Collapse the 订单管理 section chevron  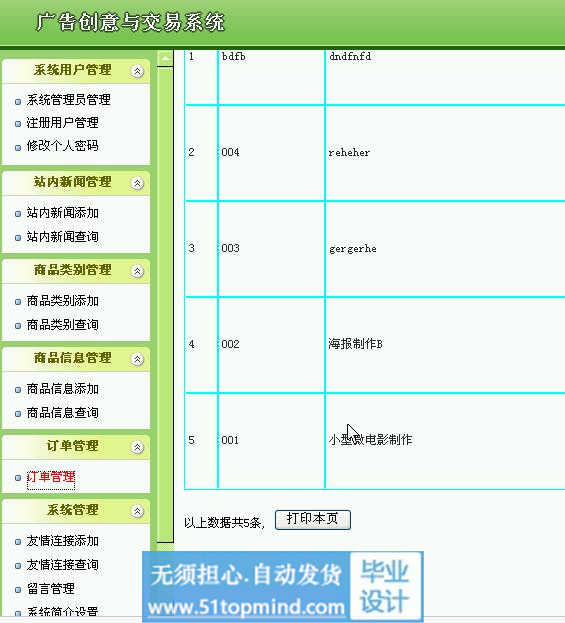click(137, 447)
